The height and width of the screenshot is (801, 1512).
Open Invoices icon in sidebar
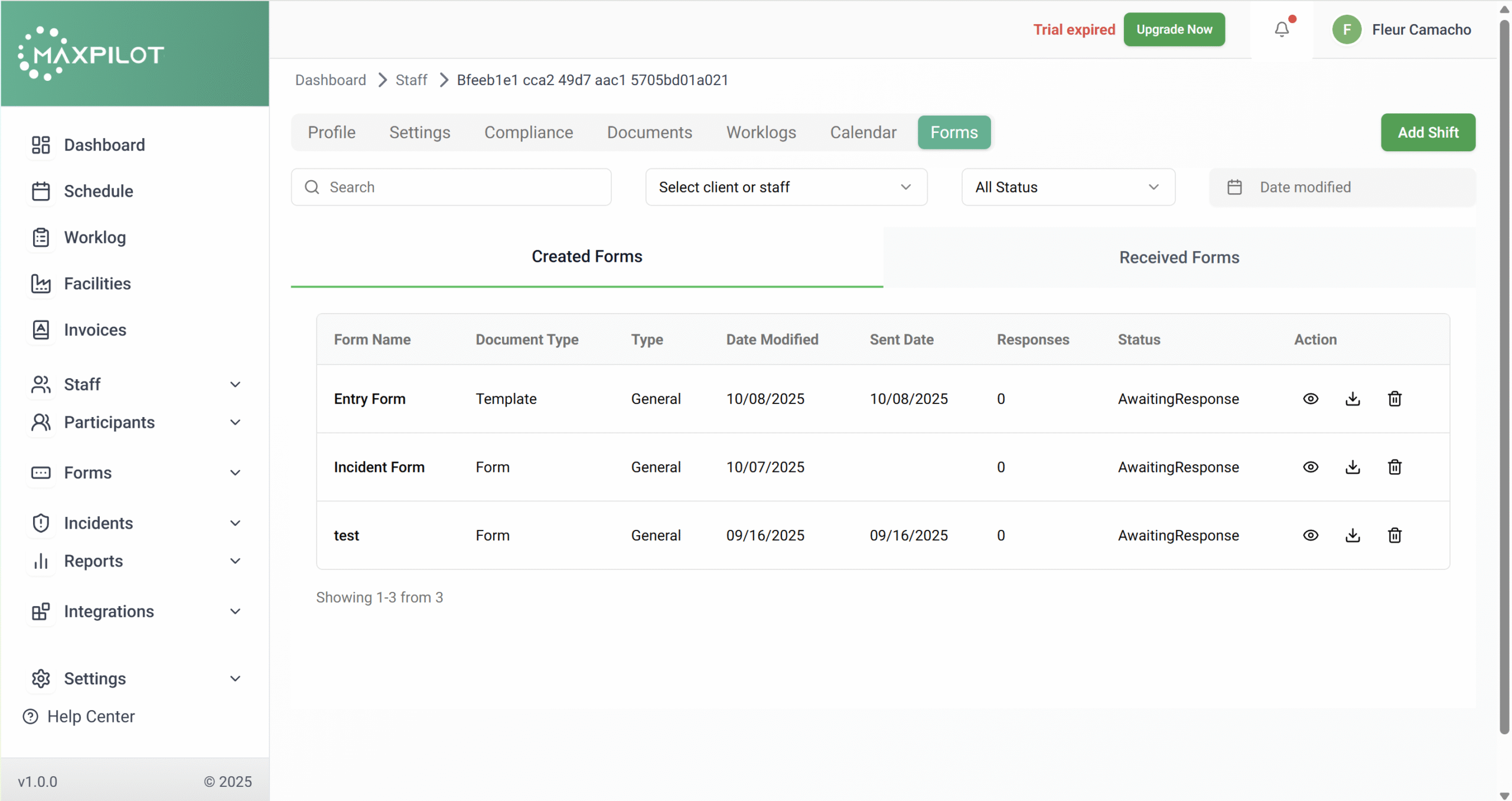pyautogui.click(x=41, y=330)
